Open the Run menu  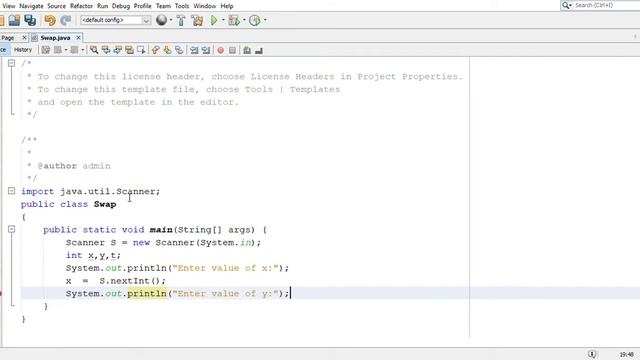pos(102,6)
